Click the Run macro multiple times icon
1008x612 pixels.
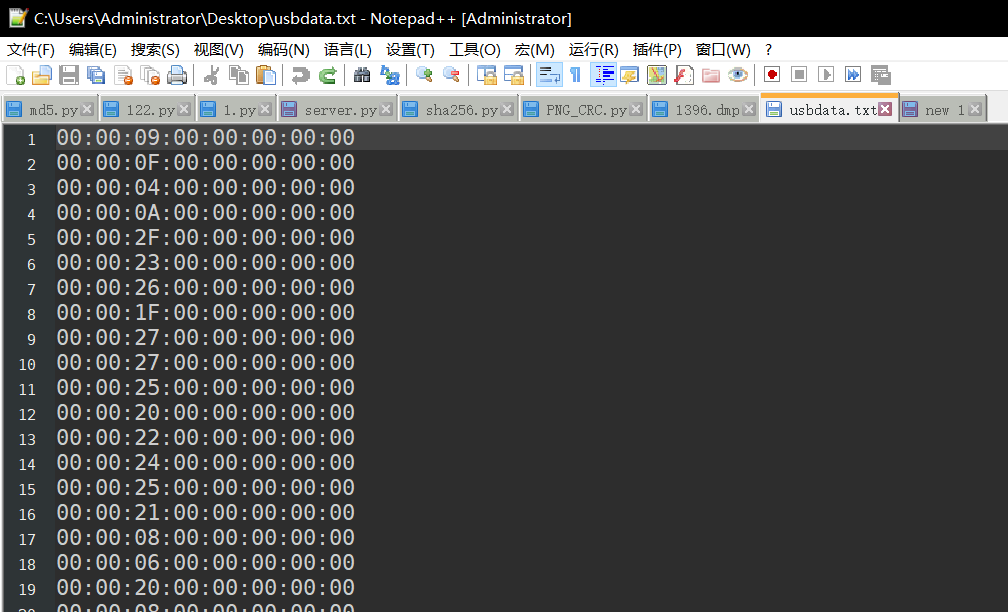pos(853,75)
